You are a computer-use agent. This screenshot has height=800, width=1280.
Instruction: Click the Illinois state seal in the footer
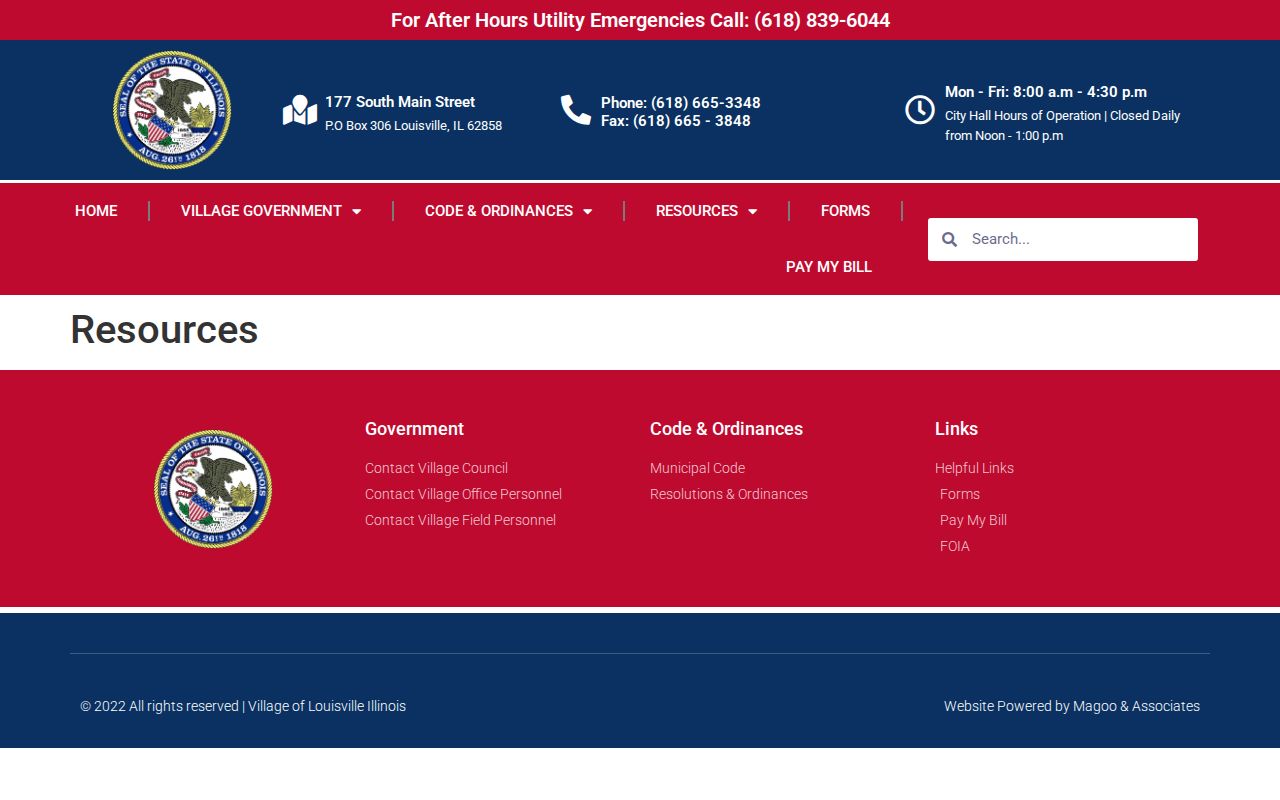click(x=213, y=489)
